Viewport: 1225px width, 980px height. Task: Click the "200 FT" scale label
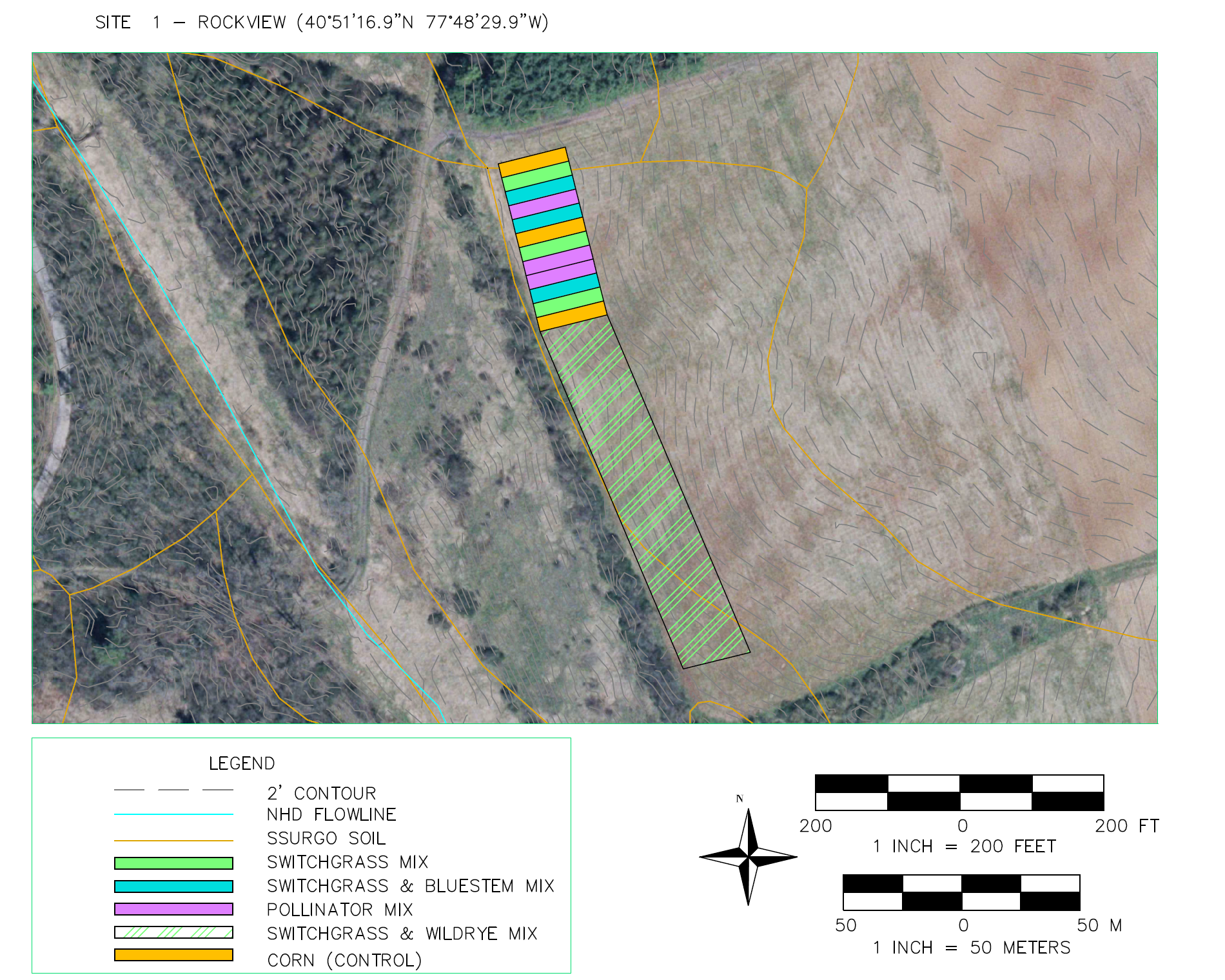click(1127, 826)
